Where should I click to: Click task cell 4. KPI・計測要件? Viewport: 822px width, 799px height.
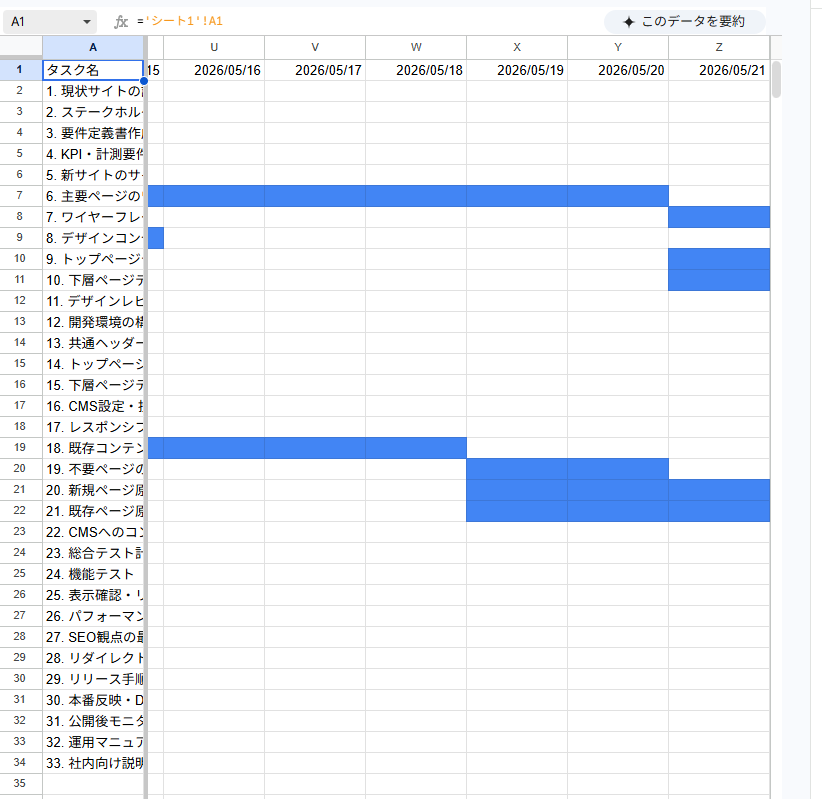click(93, 154)
